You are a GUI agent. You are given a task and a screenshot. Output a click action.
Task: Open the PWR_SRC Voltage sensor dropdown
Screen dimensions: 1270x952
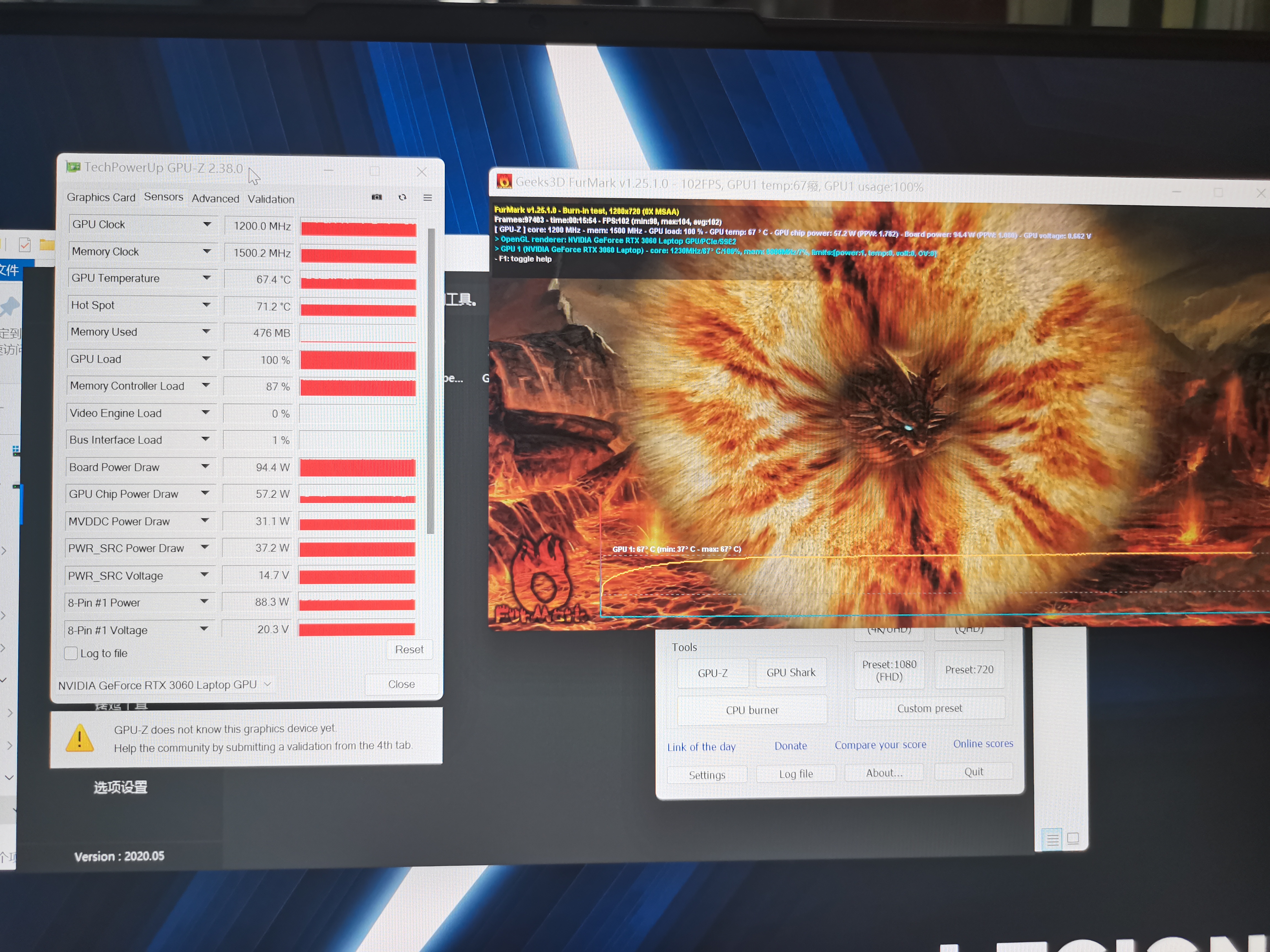[x=205, y=574]
